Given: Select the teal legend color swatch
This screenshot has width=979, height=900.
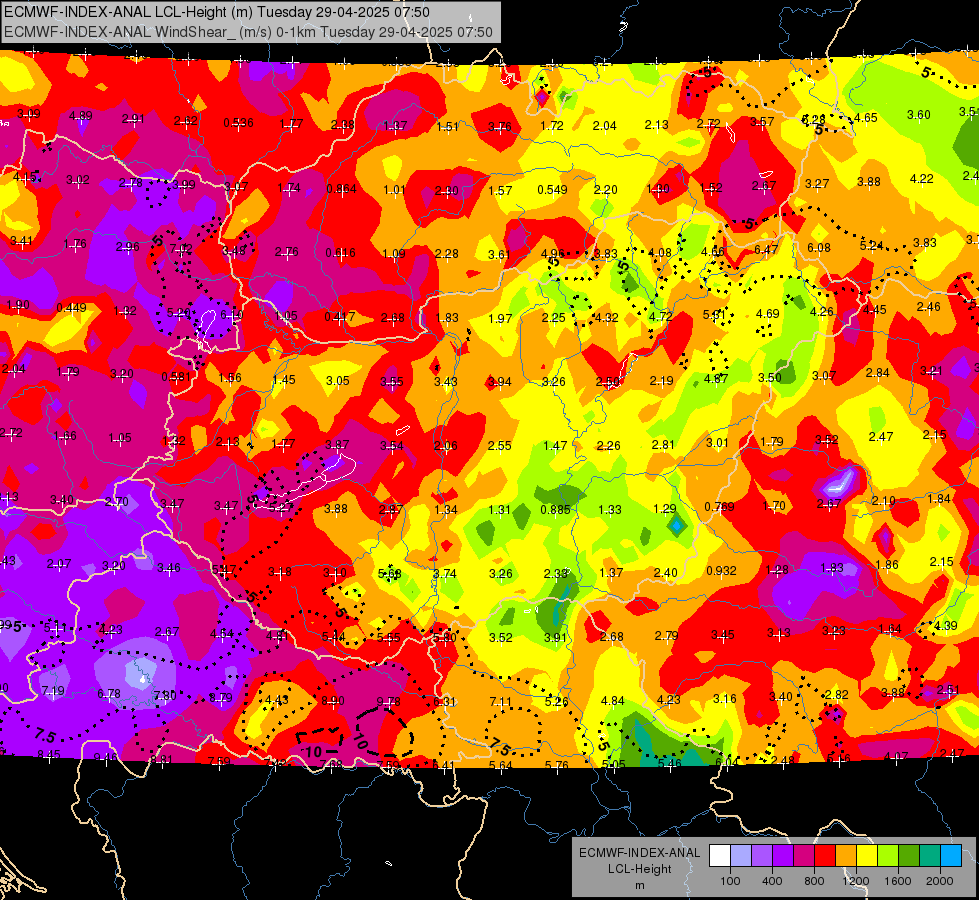Looking at the screenshot, I should [x=930, y=856].
